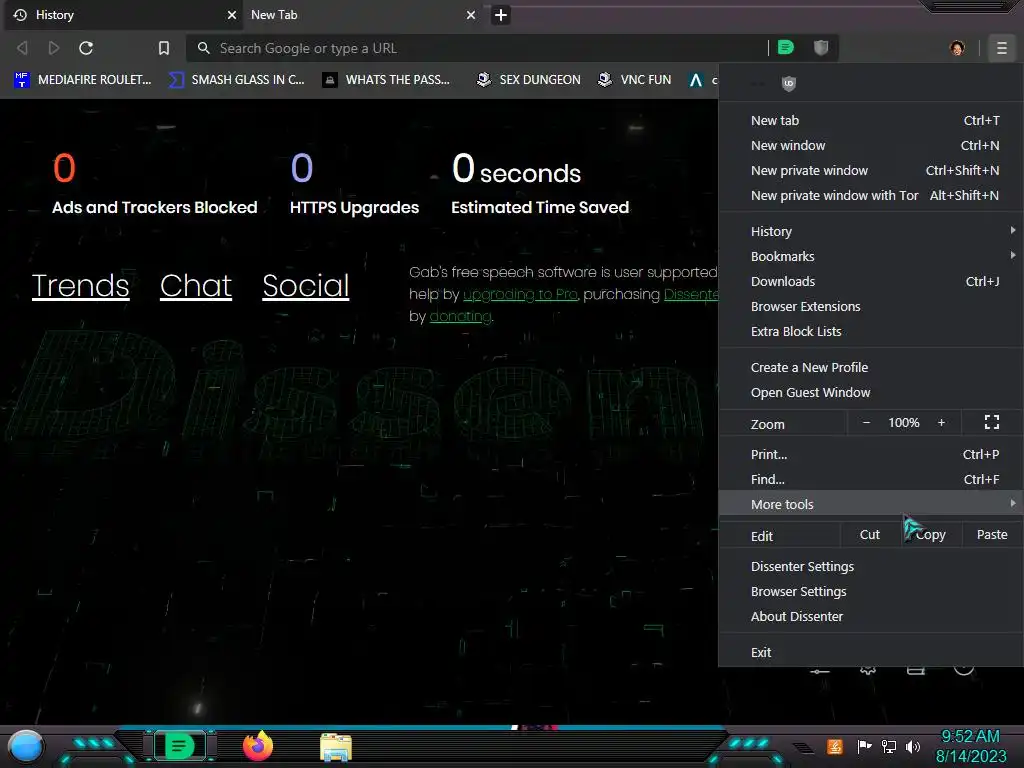Select Open Guest Window

pos(871,392)
